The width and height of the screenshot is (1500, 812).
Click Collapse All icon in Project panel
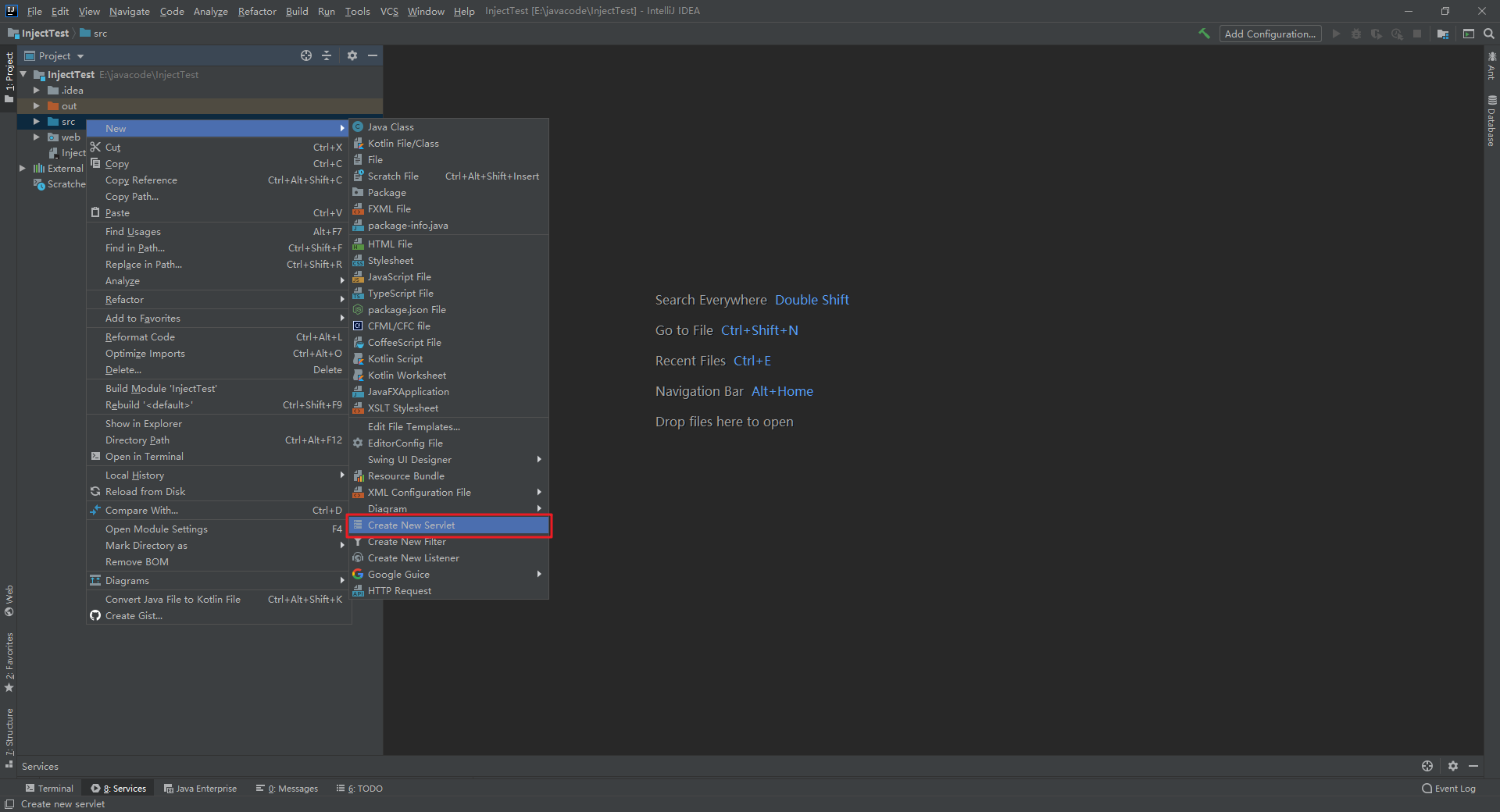tap(327, 55)
